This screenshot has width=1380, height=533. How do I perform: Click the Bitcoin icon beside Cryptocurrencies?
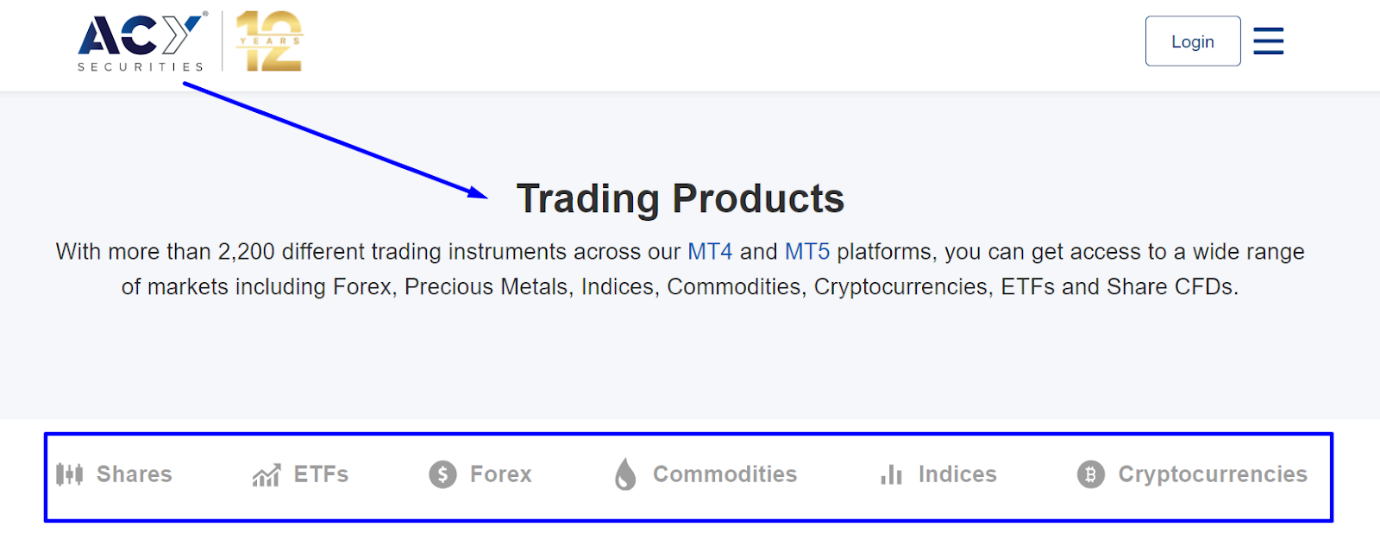tap(1091, 474)
